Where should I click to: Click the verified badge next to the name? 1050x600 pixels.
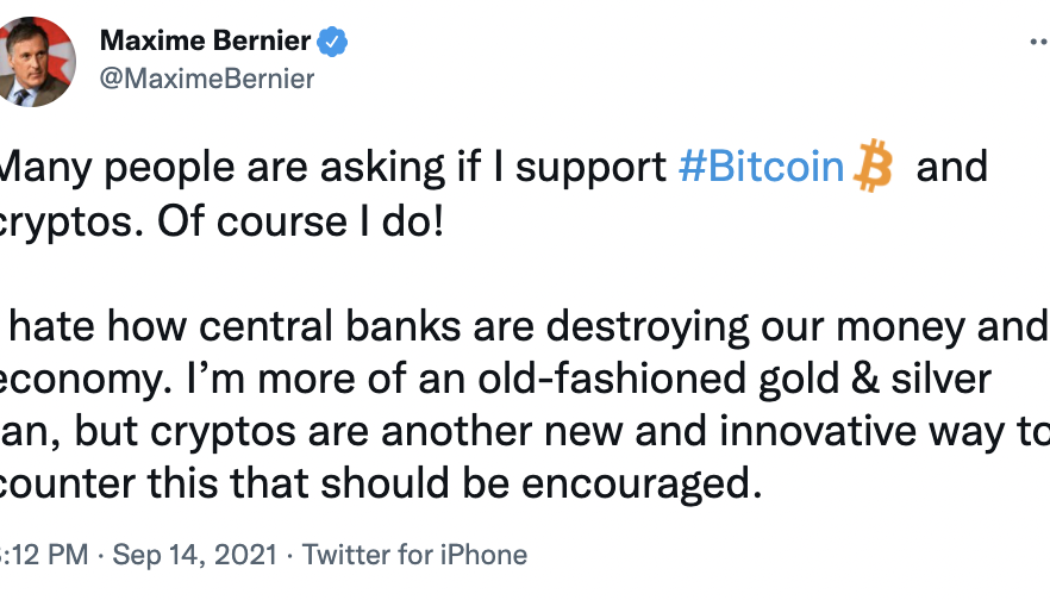(x=332, y=41)
